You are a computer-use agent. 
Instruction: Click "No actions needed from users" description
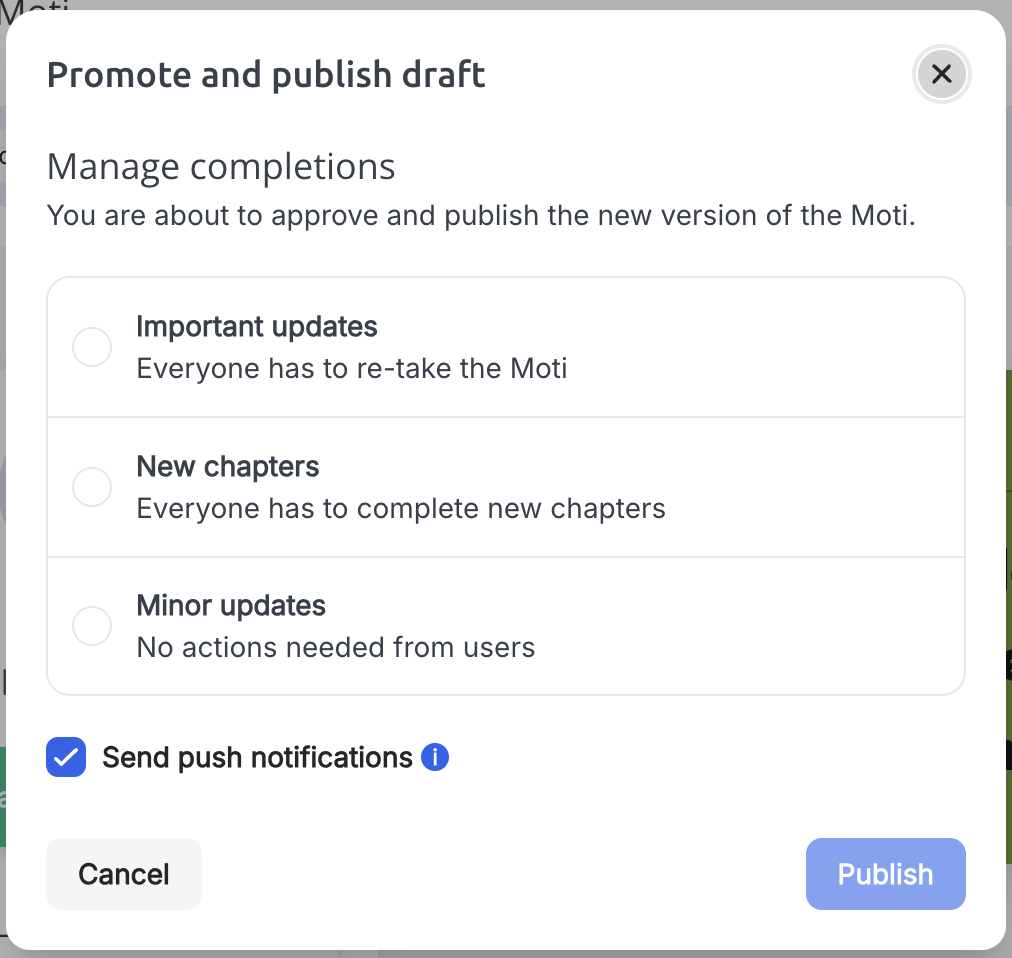tap(336, 647)
